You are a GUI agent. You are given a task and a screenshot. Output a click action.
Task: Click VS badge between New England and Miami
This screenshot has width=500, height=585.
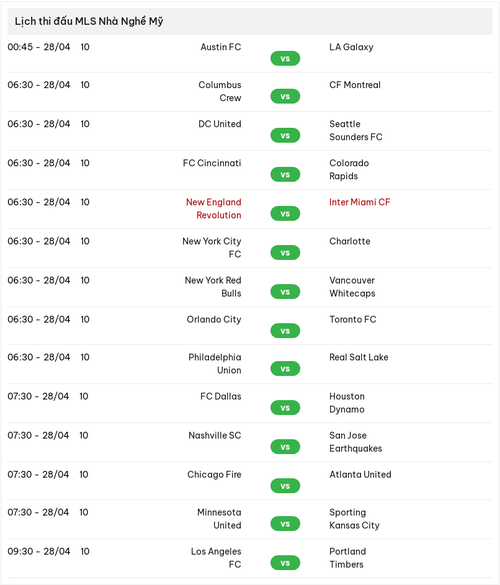(x=285, y=214)
